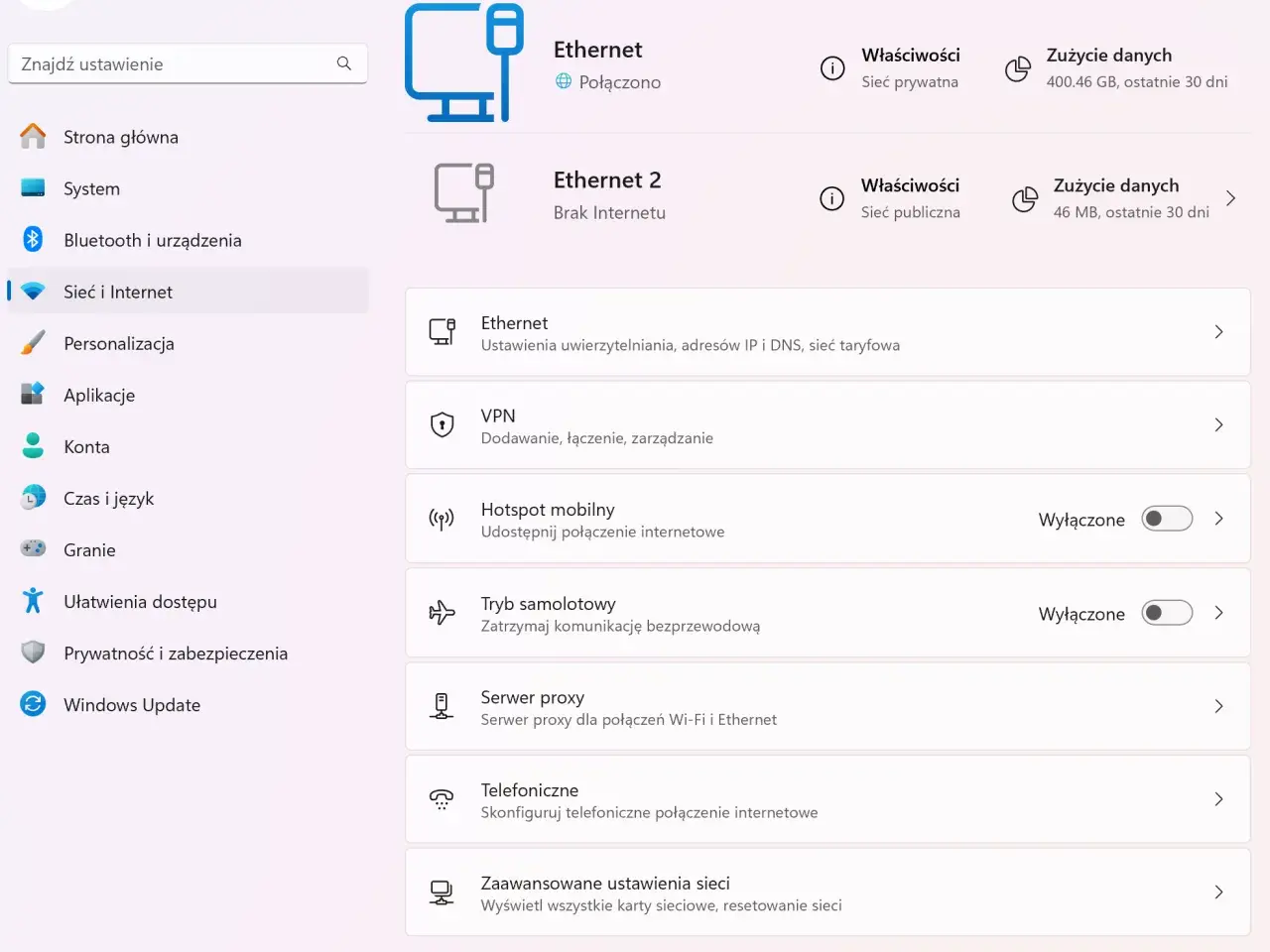1270x952 pixels.
Task: Click Wyłączone label beside Hotspot mobilny toggle
Action: [x=1081, y=520]
